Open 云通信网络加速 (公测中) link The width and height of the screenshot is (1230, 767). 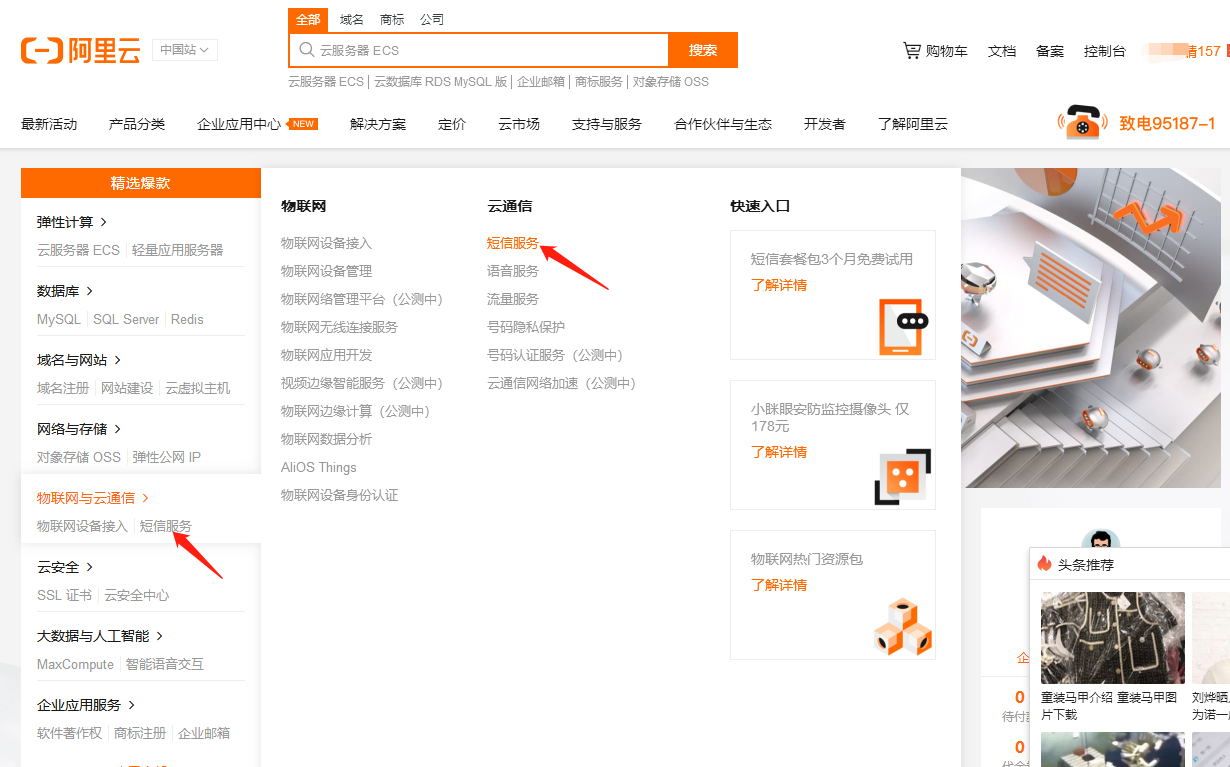(x=561, y=383)
